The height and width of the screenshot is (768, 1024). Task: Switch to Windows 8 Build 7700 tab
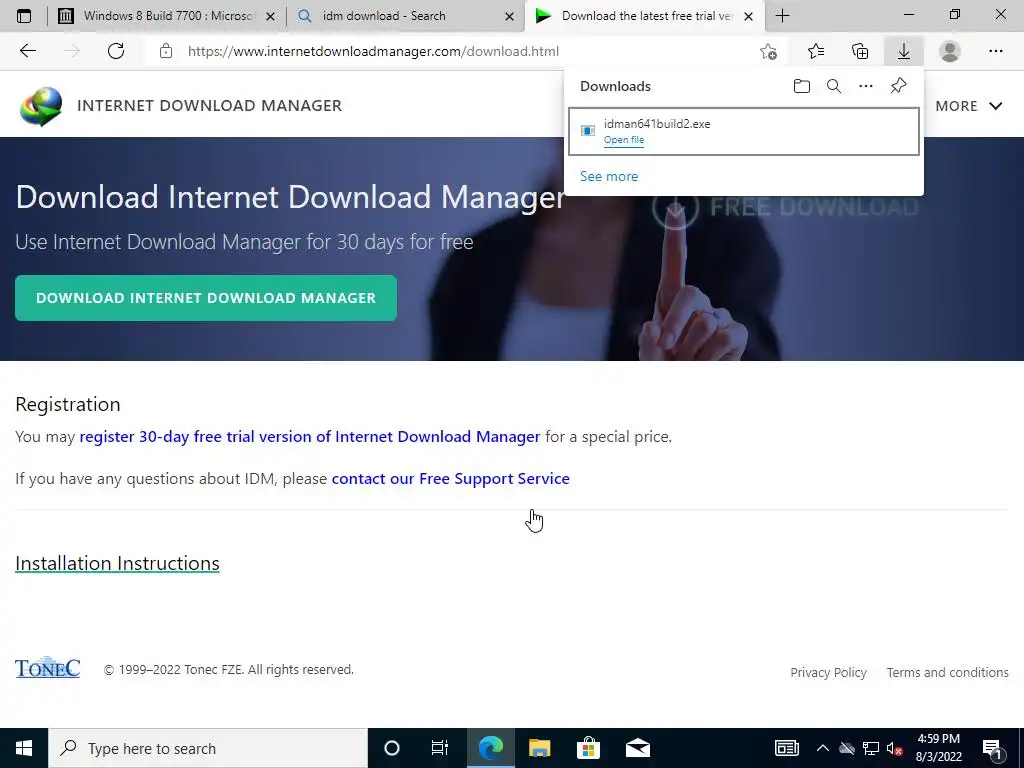(168, 16)
